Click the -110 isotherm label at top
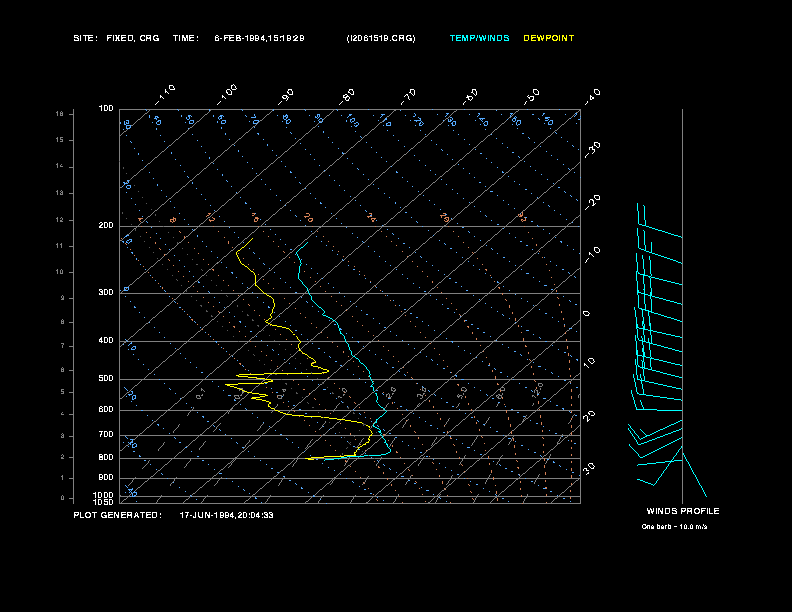This screenshot has width=792, height=612. (x=165, y=95)
